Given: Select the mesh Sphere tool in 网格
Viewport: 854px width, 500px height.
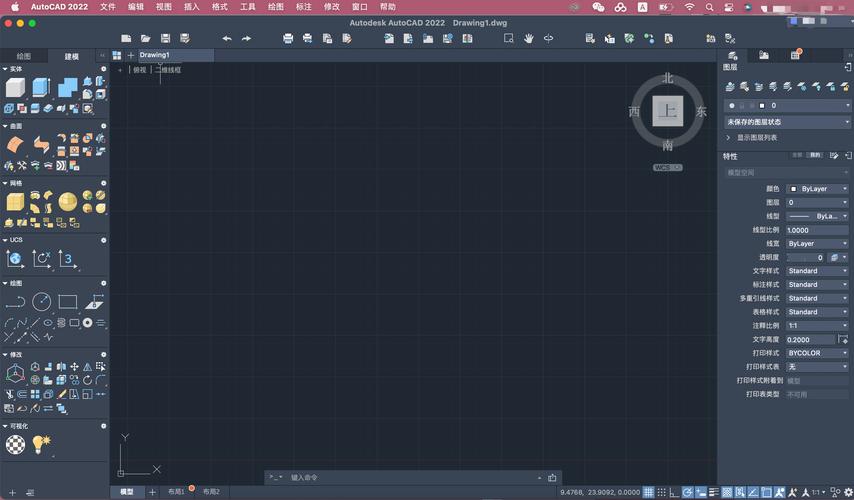Looking at the screenshot, I should click(x=68, y=202).
